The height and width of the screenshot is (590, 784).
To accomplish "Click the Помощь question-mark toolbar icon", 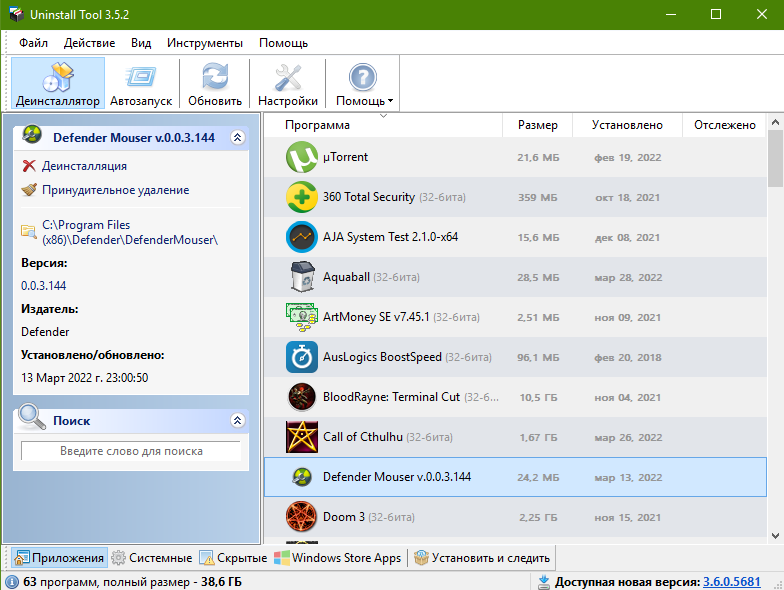I will [x=362, y=78].
